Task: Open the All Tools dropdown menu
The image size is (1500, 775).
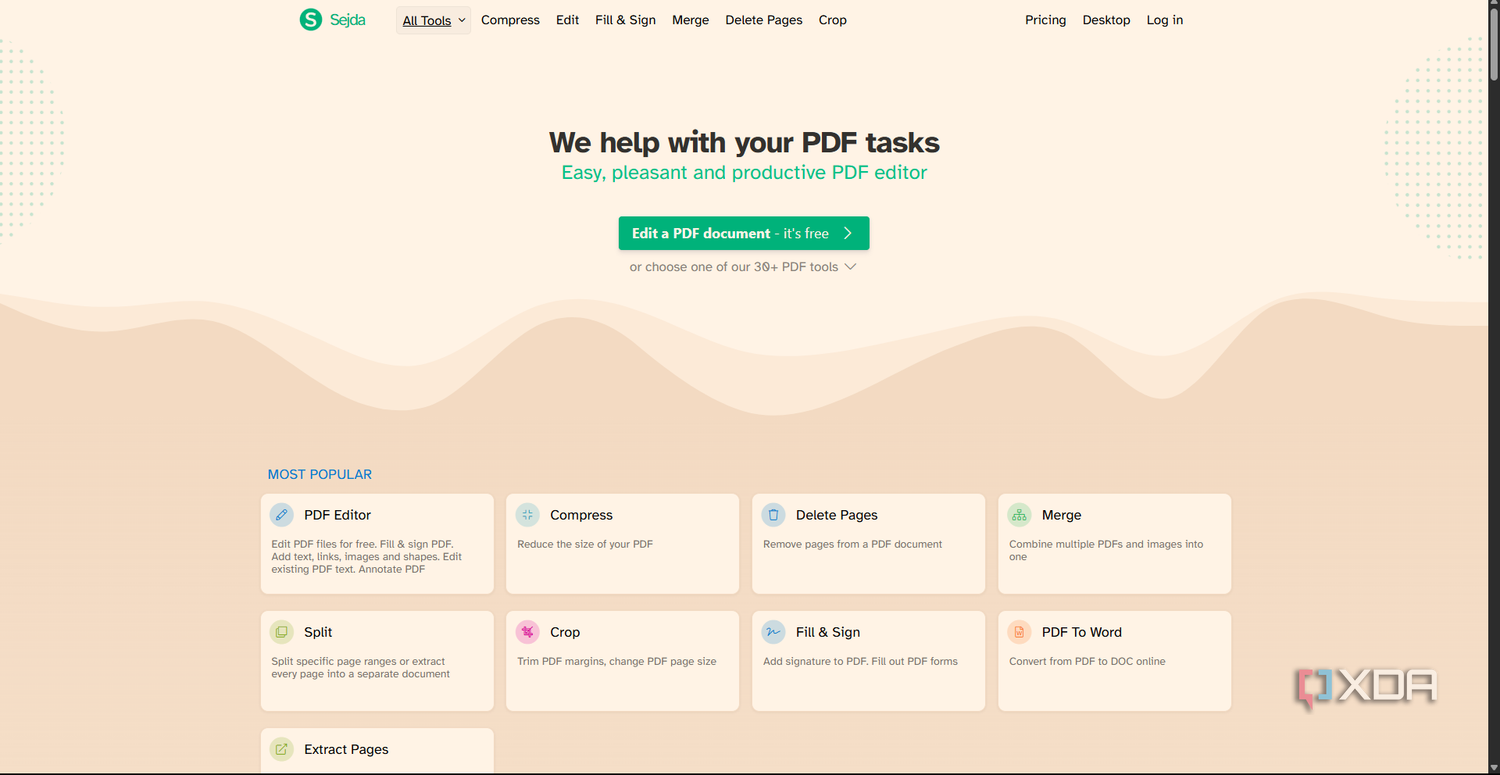Action: (x=434, y=20)
